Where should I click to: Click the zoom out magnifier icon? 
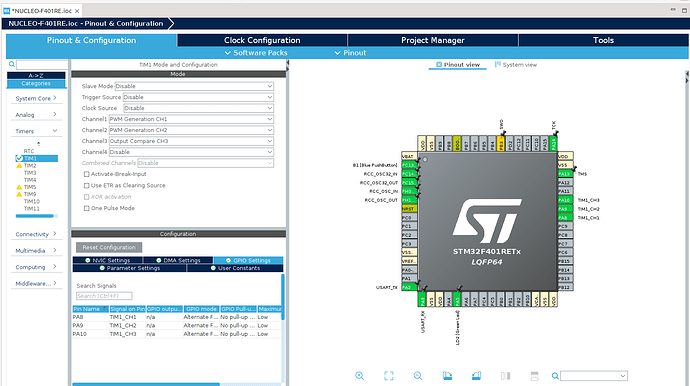tap(418, 375)
